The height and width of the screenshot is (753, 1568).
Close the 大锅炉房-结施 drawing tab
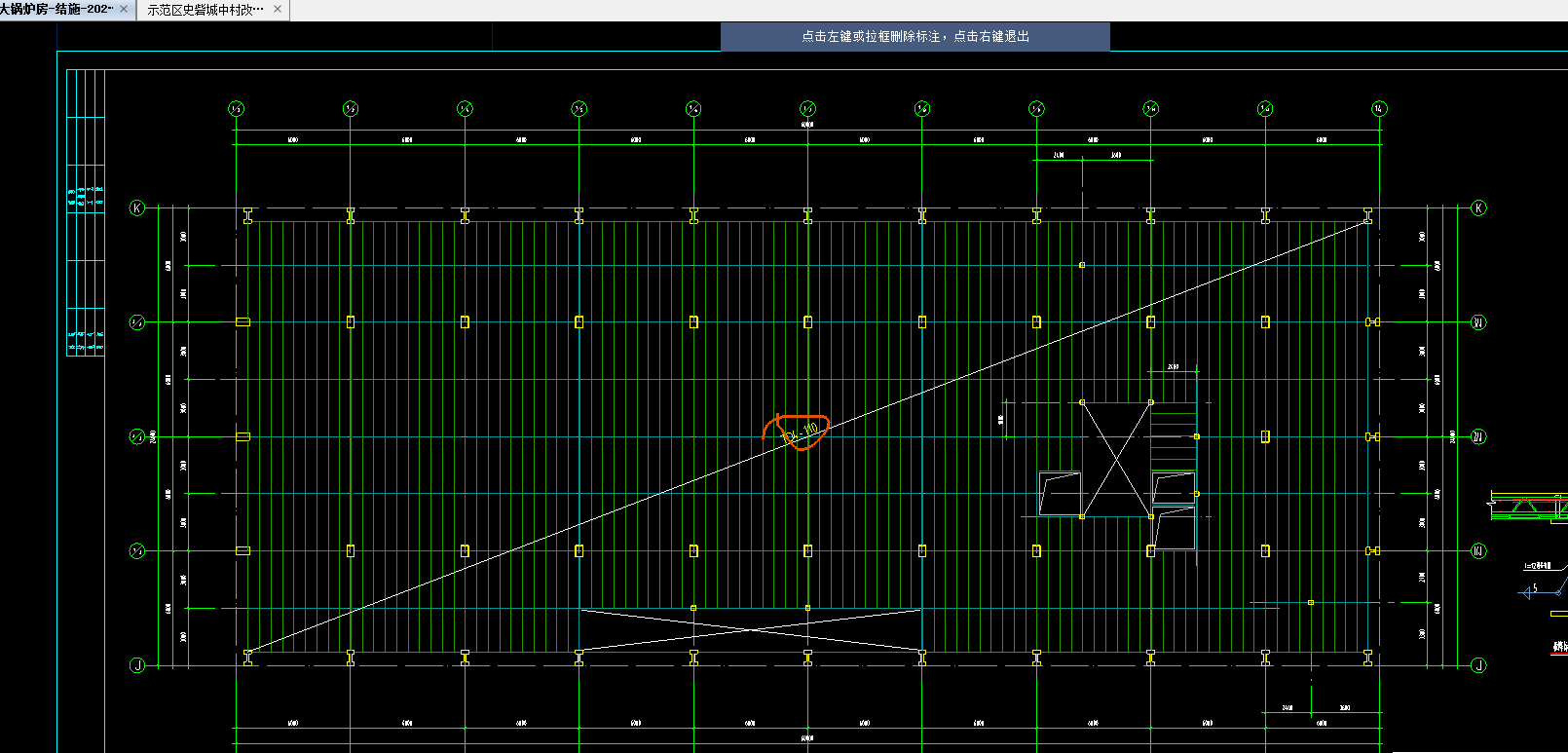click(x=124, y=9)
